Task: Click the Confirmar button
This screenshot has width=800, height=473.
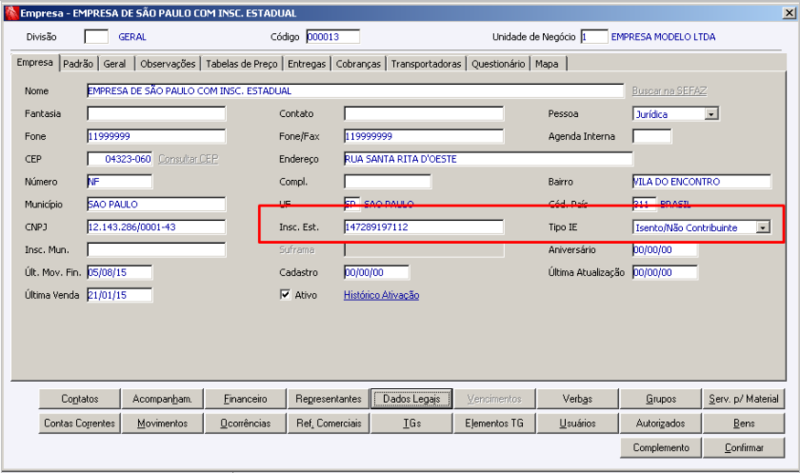Action: pyautogui.click(x=744, y=447)
